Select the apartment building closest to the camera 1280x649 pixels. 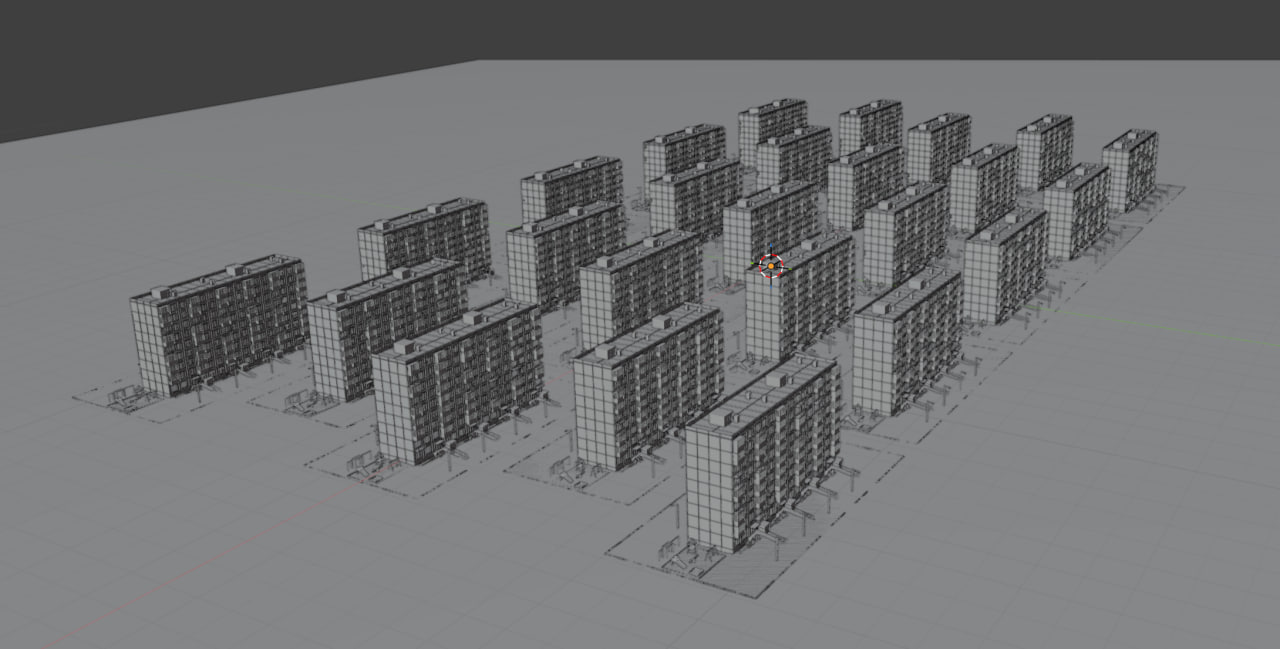pyautogui.click(x=762, y=454)
